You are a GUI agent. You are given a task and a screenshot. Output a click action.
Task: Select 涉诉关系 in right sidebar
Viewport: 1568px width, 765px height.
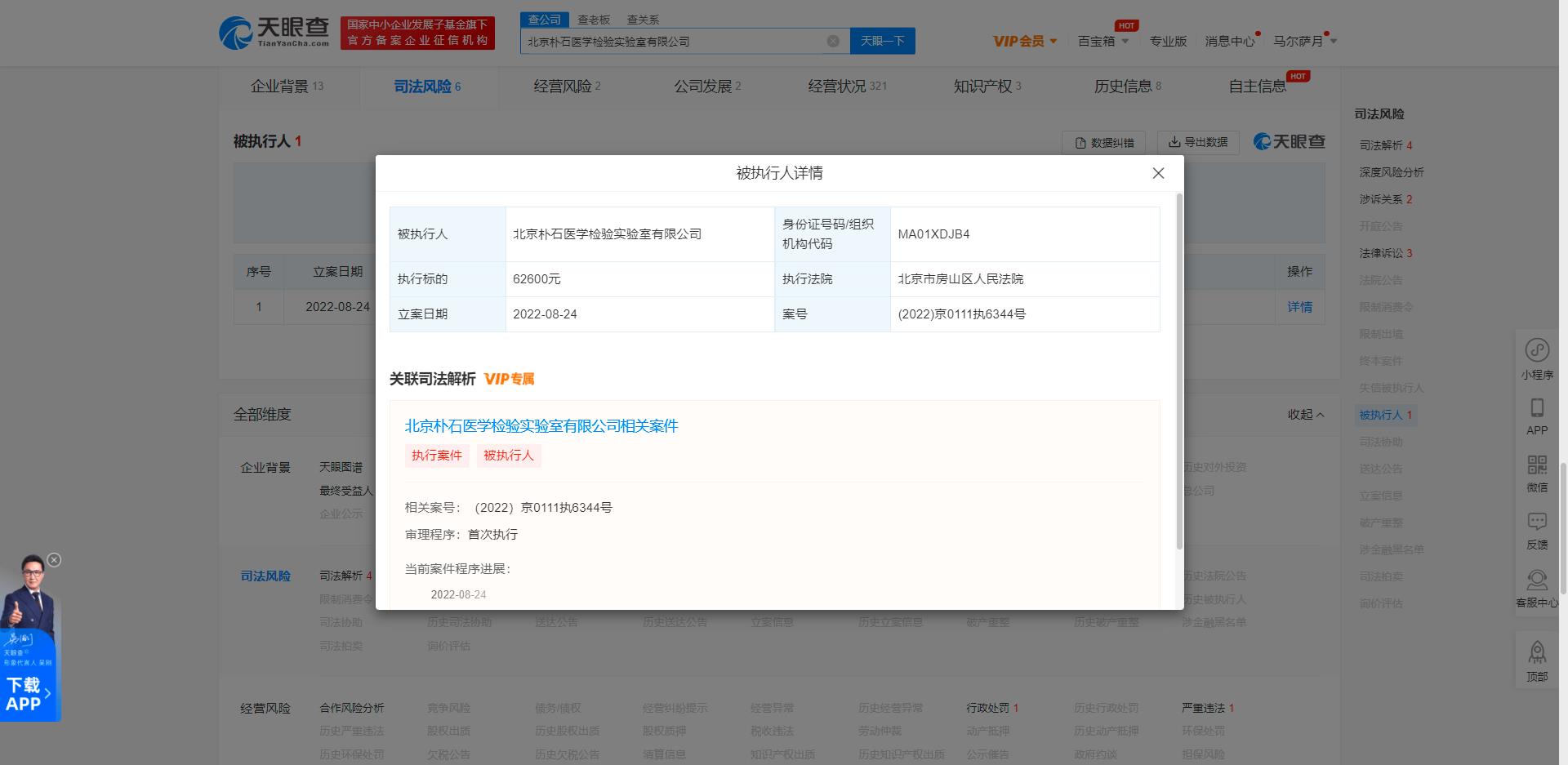click(1385, 199)
